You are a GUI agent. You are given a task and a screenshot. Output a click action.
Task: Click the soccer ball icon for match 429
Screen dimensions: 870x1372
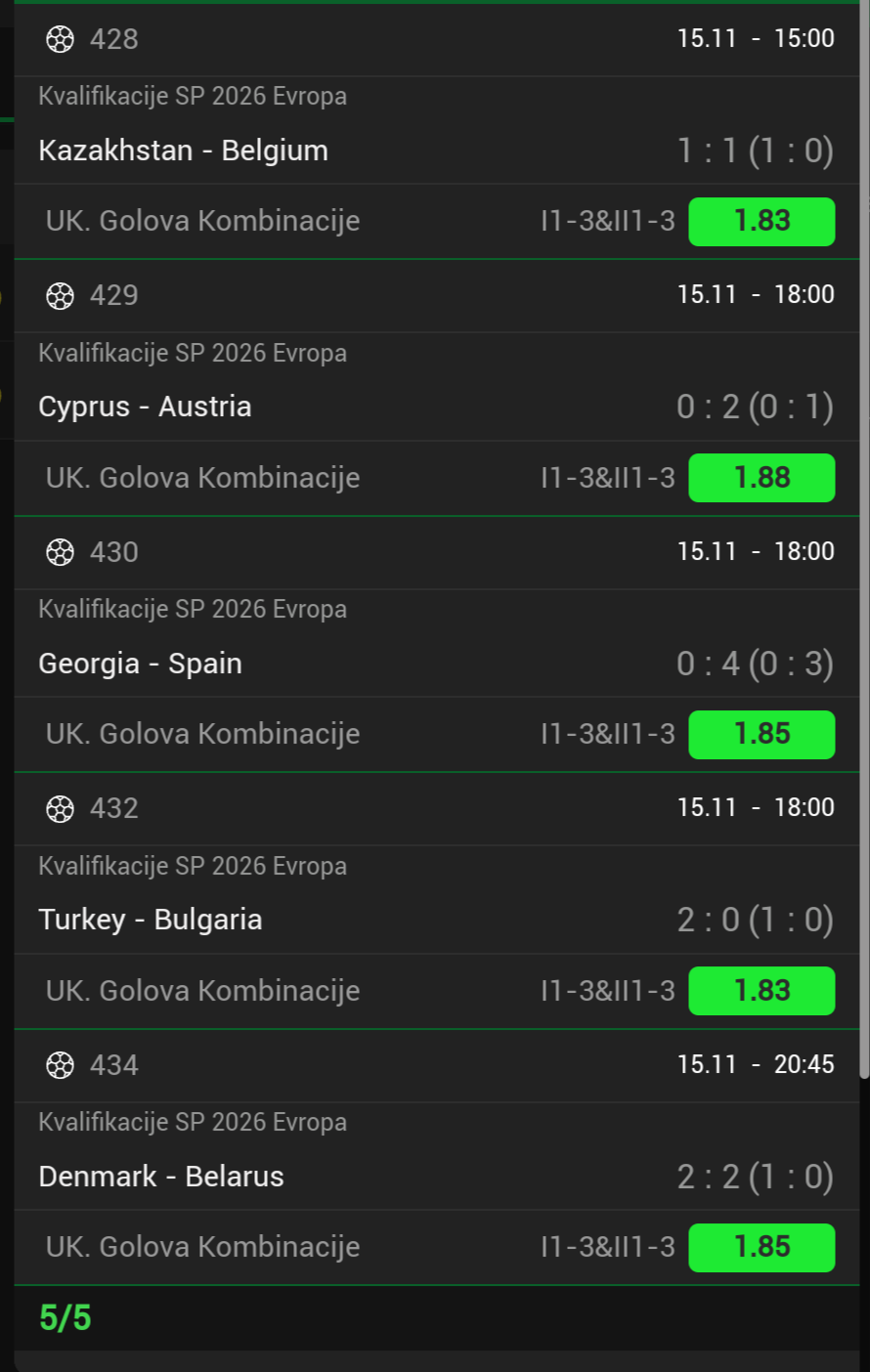60,295
